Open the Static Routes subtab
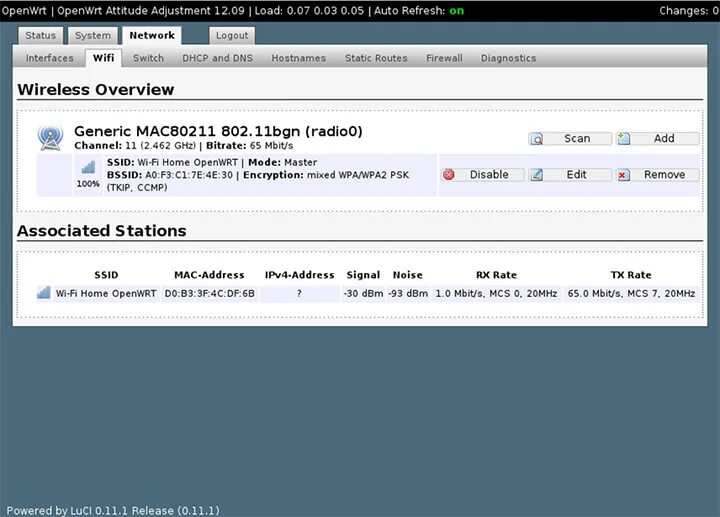Screen dimensions: 720x517 (x=376, y=58)
